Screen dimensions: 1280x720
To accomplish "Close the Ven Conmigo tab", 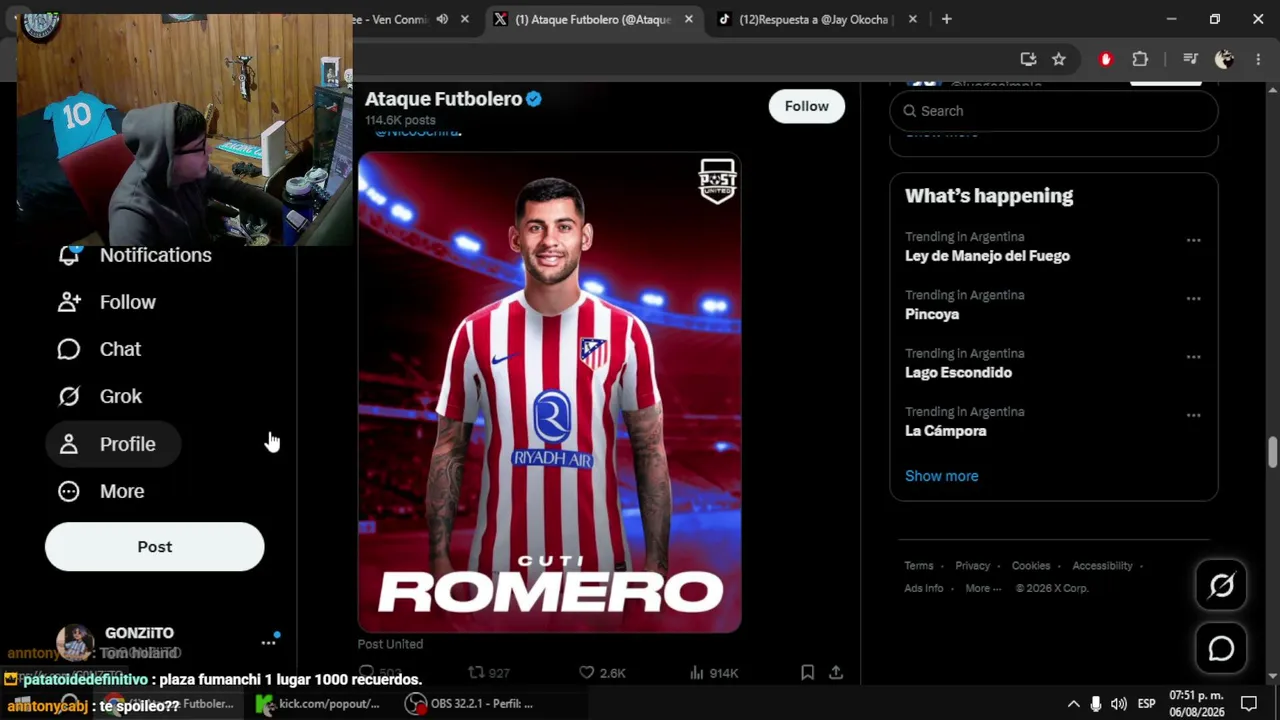I will 464,19.
